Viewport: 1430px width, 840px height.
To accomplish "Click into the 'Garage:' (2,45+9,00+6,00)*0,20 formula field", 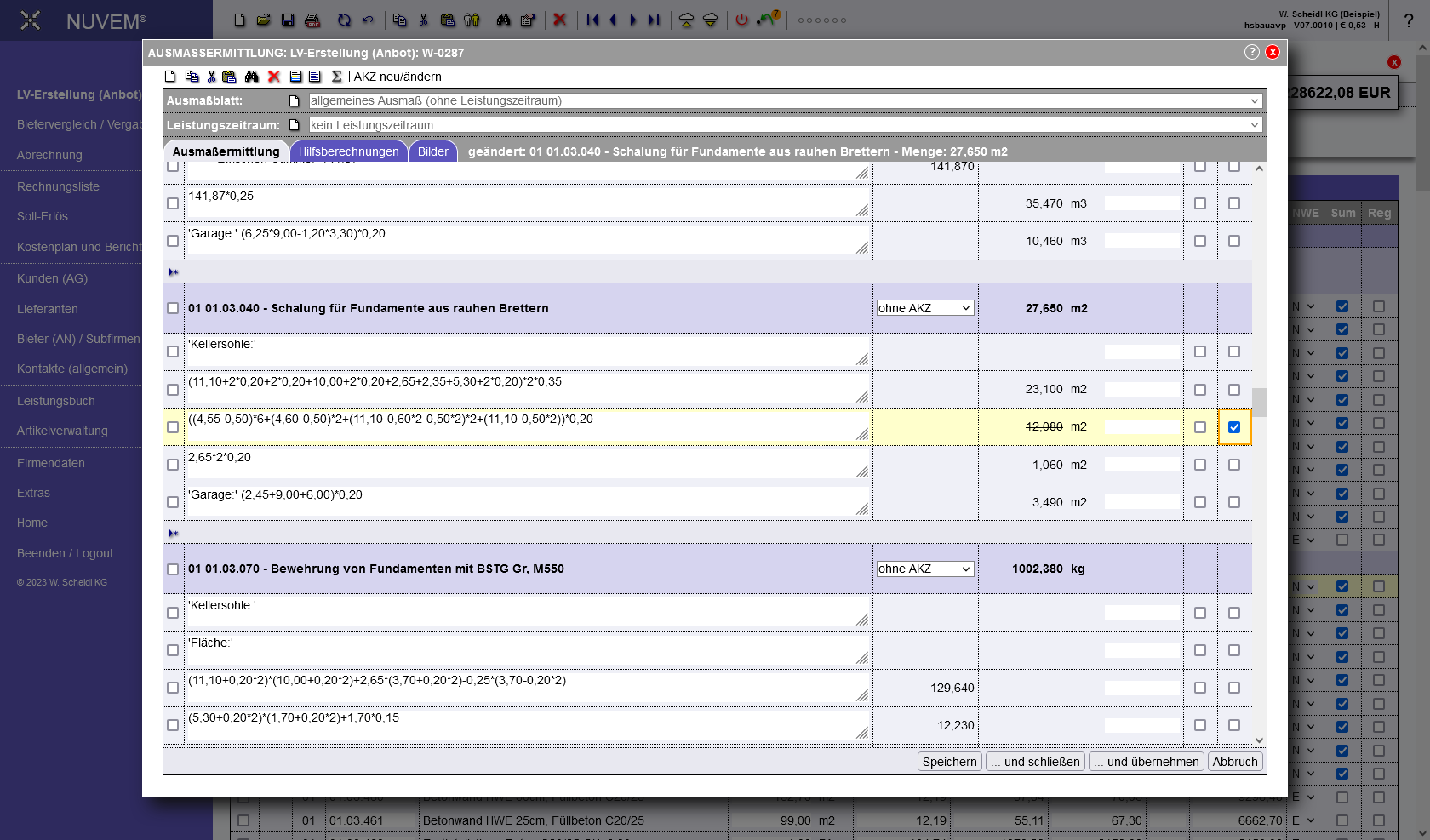I will point(528,502).
